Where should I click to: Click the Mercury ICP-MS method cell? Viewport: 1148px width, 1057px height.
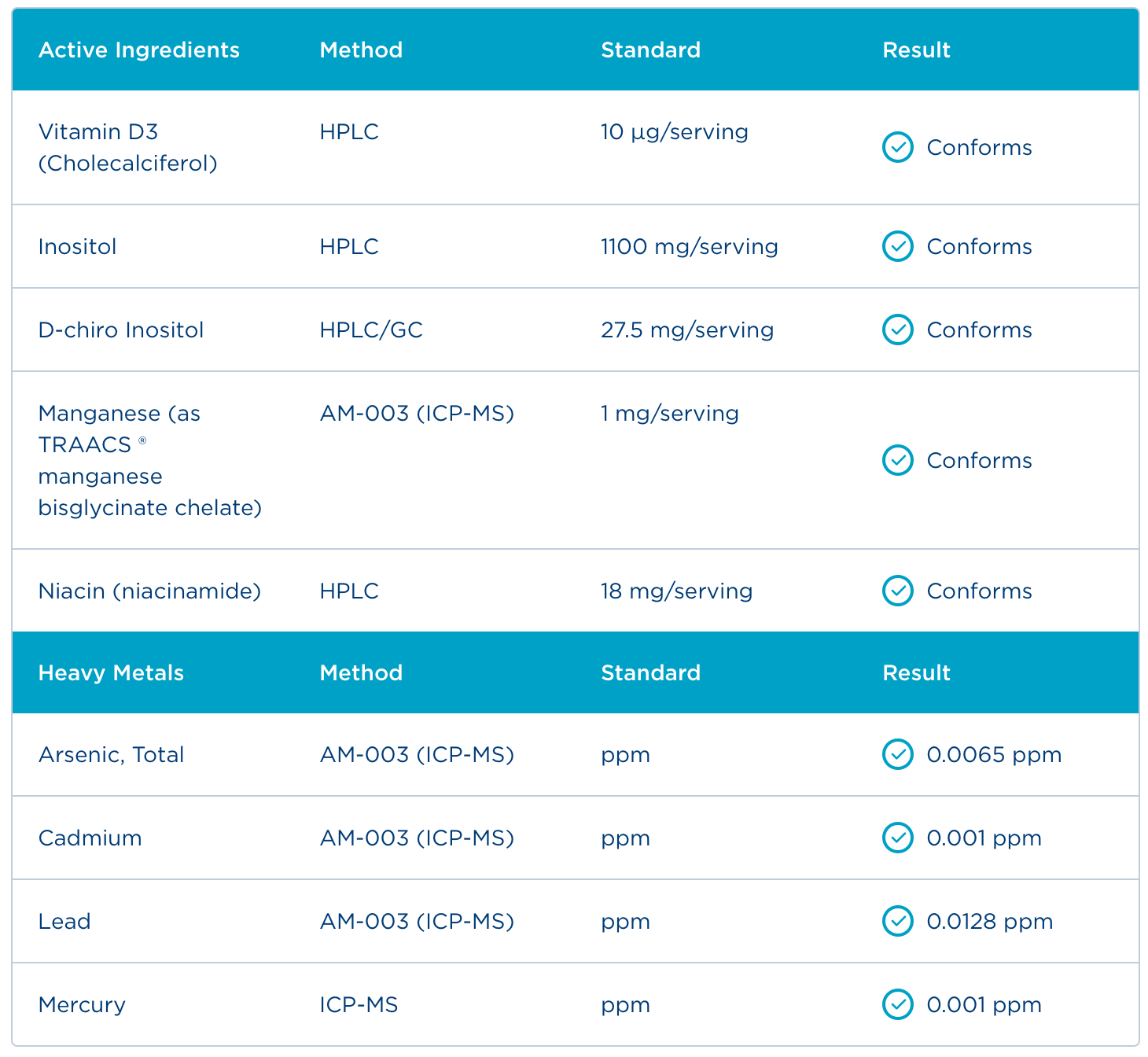(359, 1004)
